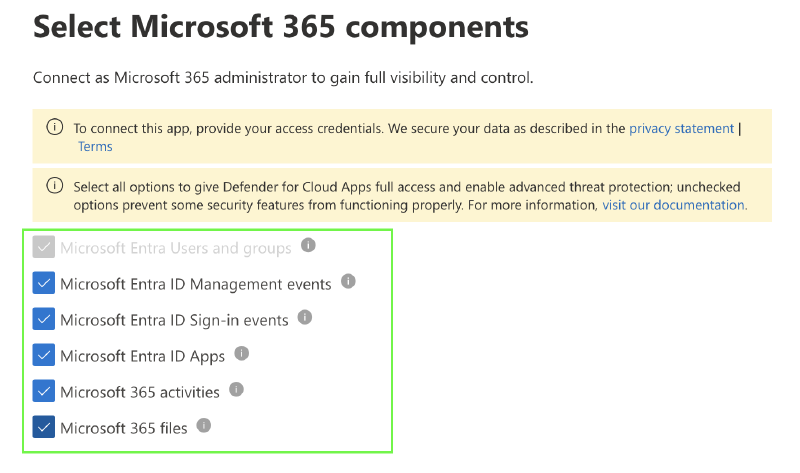The image size is (800, 473).
Task: Click info icon next to Management events
Action: click(x=348, y=281)
